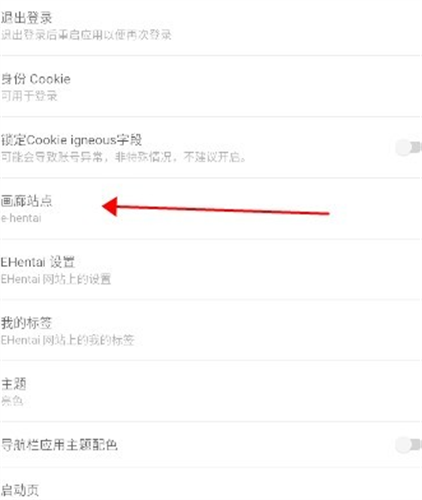Click the 导航栏应用主题配色 label text
422x500 pixels.
tap(59, 445)
